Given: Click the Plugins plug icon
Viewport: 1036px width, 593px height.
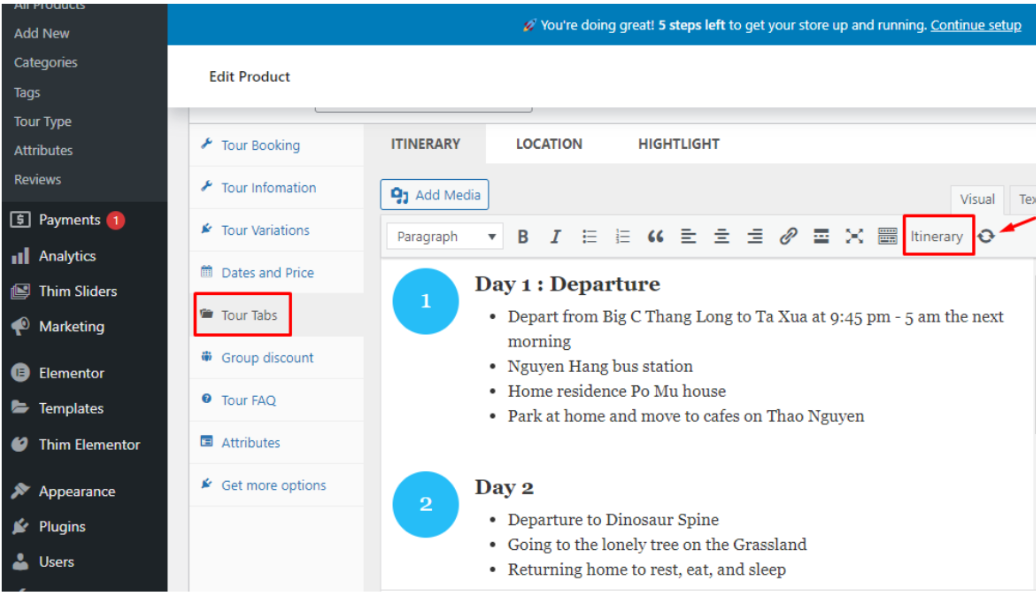Looking at the screenshot, I should [20, 526].
